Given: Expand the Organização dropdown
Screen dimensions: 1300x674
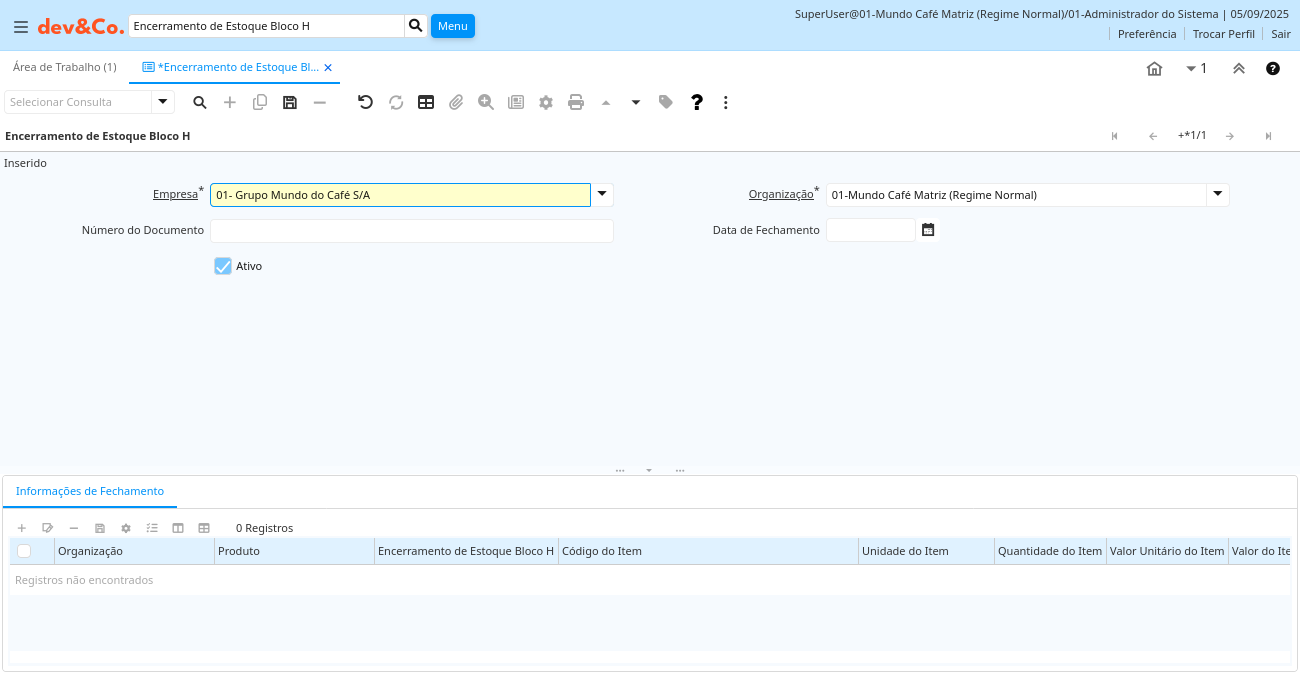Looking at the screenshot, I should coord(1217,195).
